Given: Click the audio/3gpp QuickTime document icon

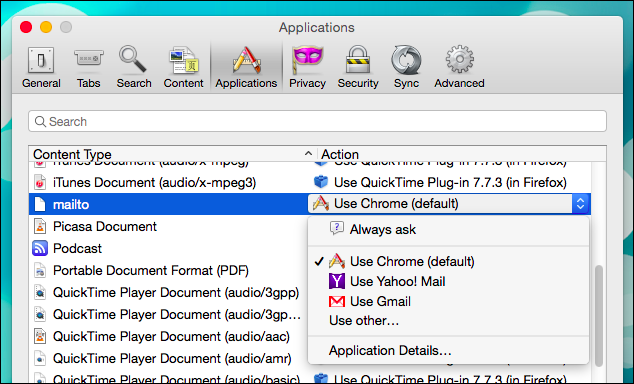Looking at the screenshot, I should click(x=40, y=292).
